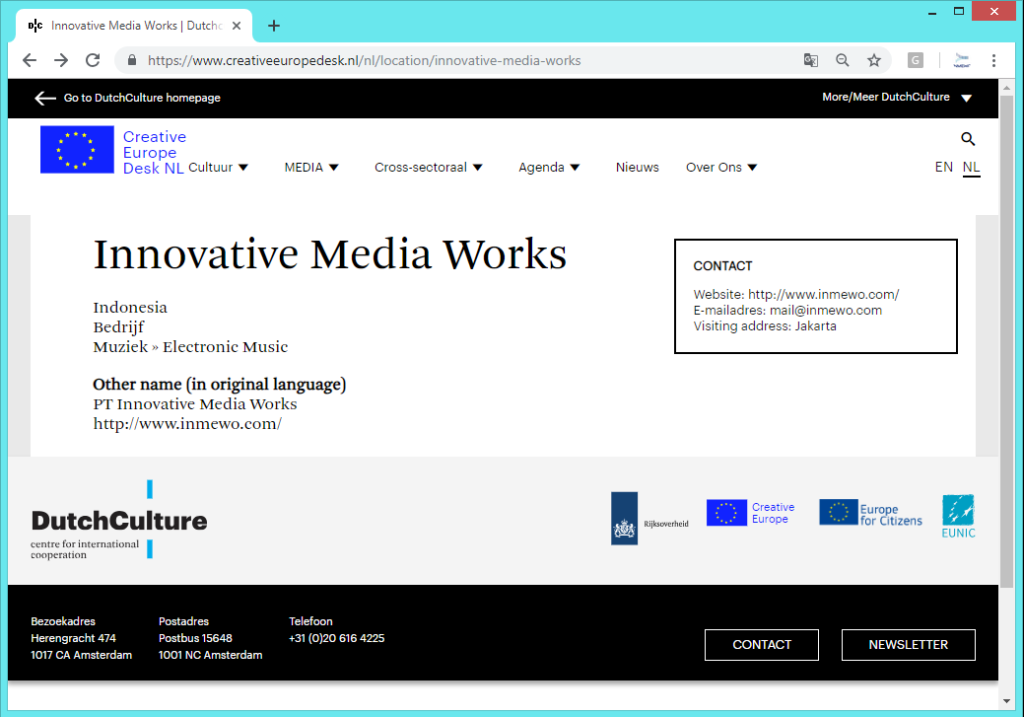Select the Innovative Media Works browser tab

click(x=134, y=25)
